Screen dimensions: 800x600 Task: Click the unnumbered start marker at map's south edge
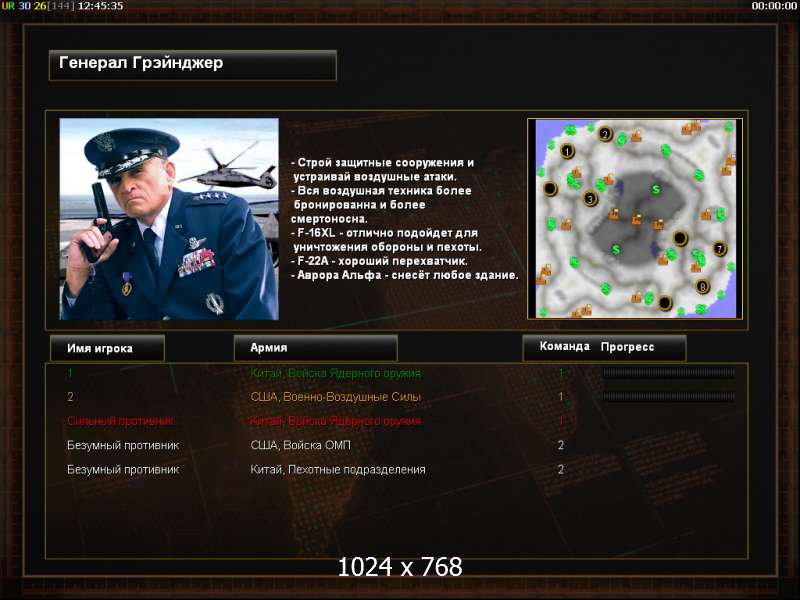pos(665,303)
